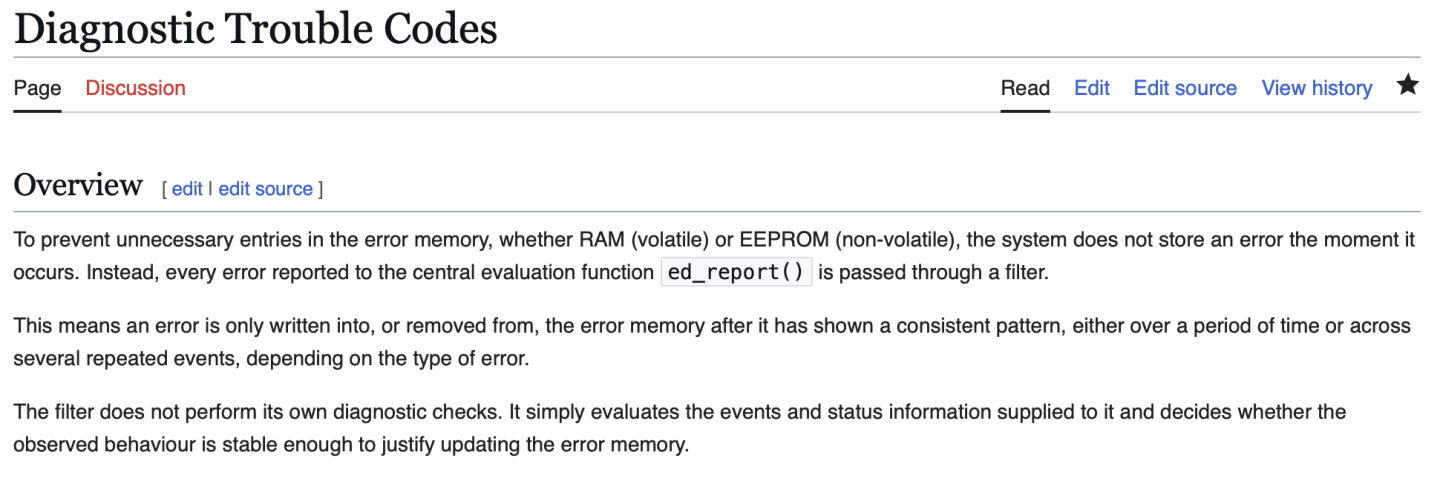Image resolution: width=1440 pixels, height=490 pixels.
Task: Click the Overview section's edit source link
Action: pos(265,189)
